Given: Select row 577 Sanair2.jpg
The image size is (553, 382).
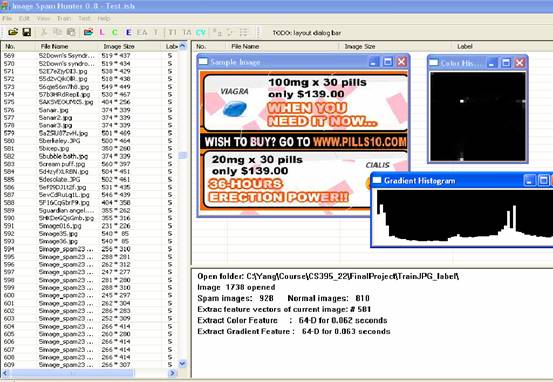Looking at the screenshot, I should [89, 118].
